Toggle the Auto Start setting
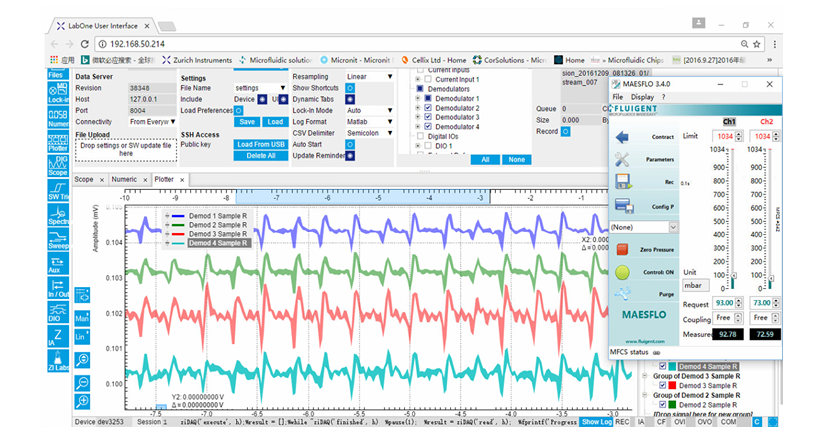 pyautogui.click(x=350, y=144)
